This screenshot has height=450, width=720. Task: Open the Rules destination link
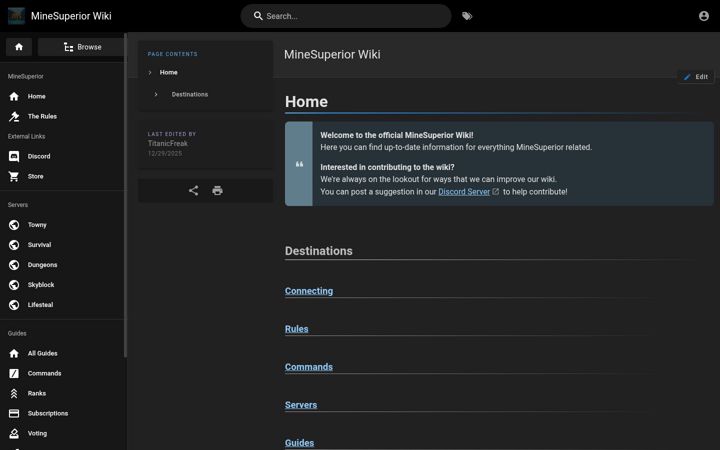click(x=297, y=329)
